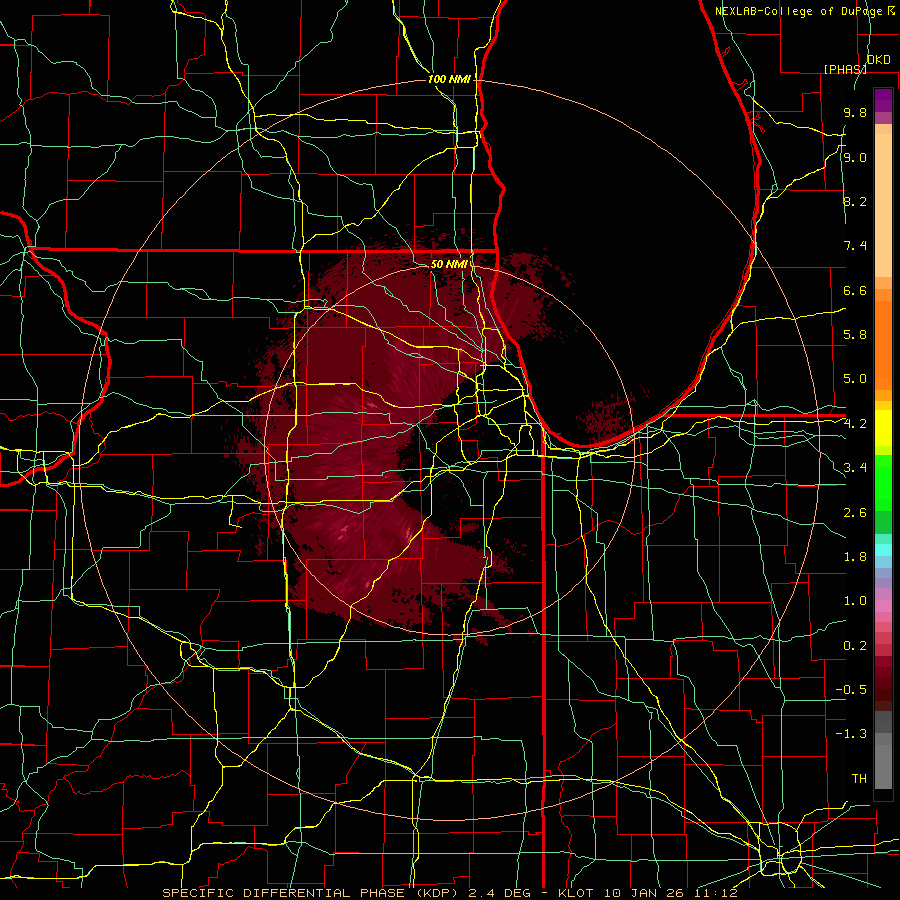Click the 2.6 scale value
This screenshot has width=900, height=900.
pos(855,513)
